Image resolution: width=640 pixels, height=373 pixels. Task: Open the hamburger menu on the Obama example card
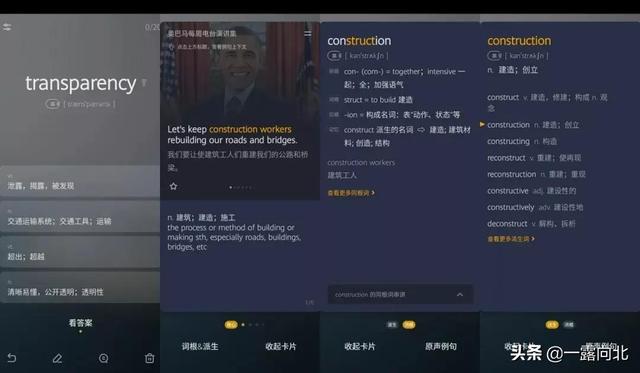coord(308,33)
